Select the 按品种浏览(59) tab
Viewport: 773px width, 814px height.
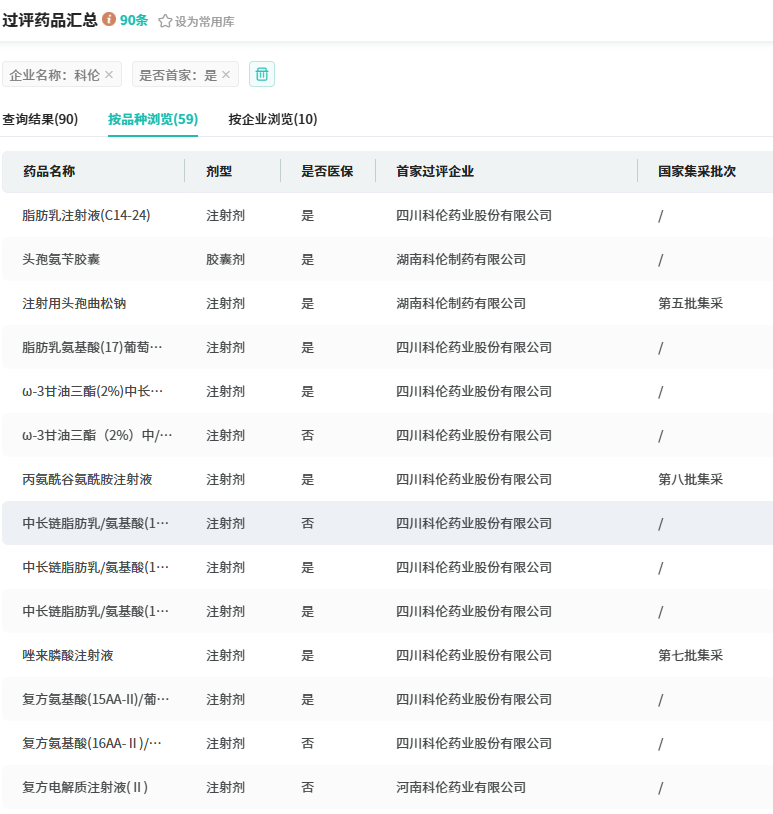tap(153, 119)
